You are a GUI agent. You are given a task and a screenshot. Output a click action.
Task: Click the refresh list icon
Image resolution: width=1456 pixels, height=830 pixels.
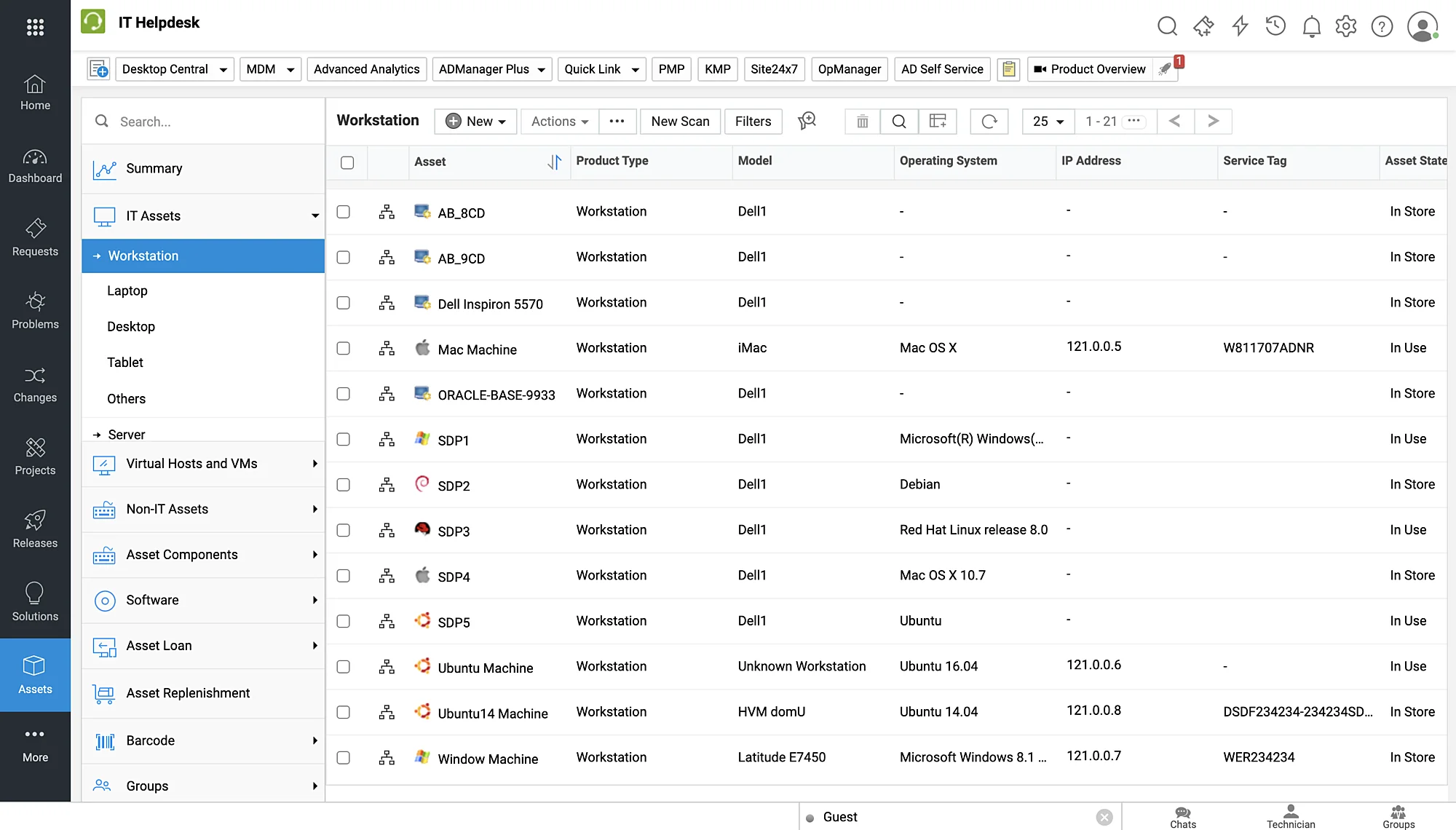click(989, 122)
